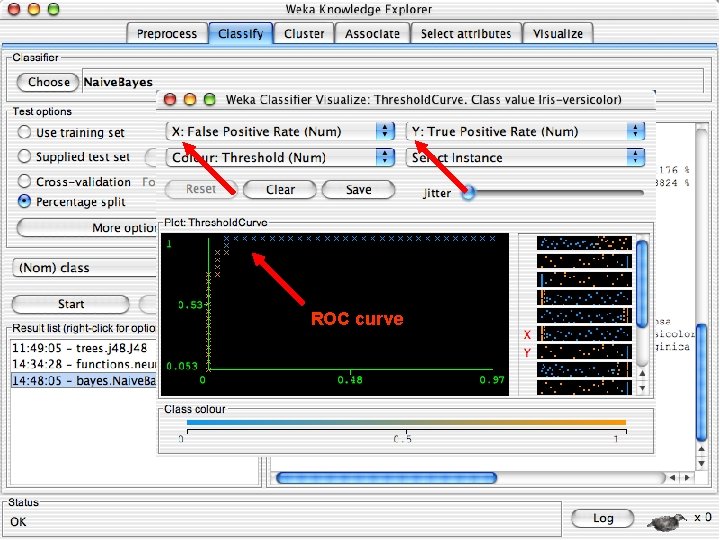
Task: Minimize the Classifier Visualize window
Action: 190,99
